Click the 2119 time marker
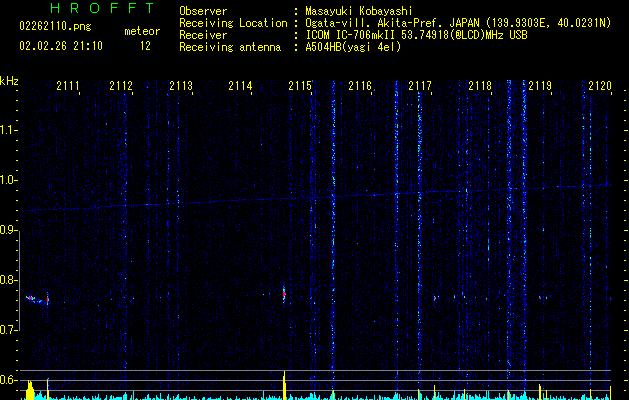629x400 pixels. tap(540, 86)
